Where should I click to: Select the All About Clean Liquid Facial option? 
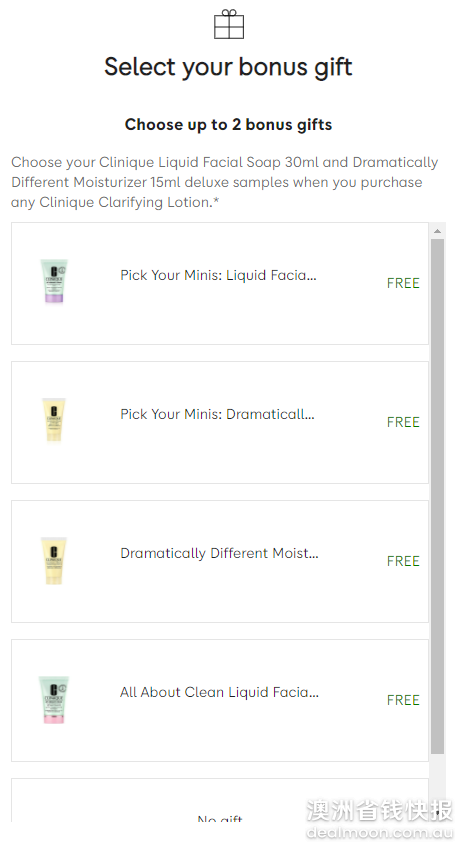coord(220,701)
